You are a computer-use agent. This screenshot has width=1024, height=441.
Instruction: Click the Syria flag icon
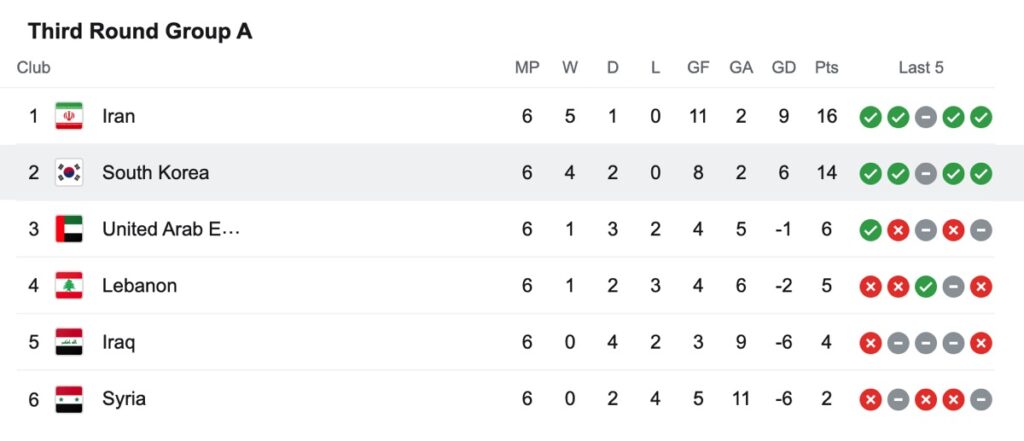click(x=69, y=399)
